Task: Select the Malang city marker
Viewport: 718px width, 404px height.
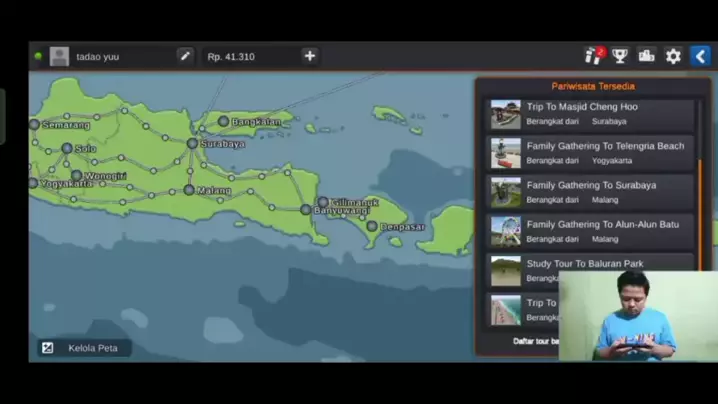Action: tap(189, 189)
